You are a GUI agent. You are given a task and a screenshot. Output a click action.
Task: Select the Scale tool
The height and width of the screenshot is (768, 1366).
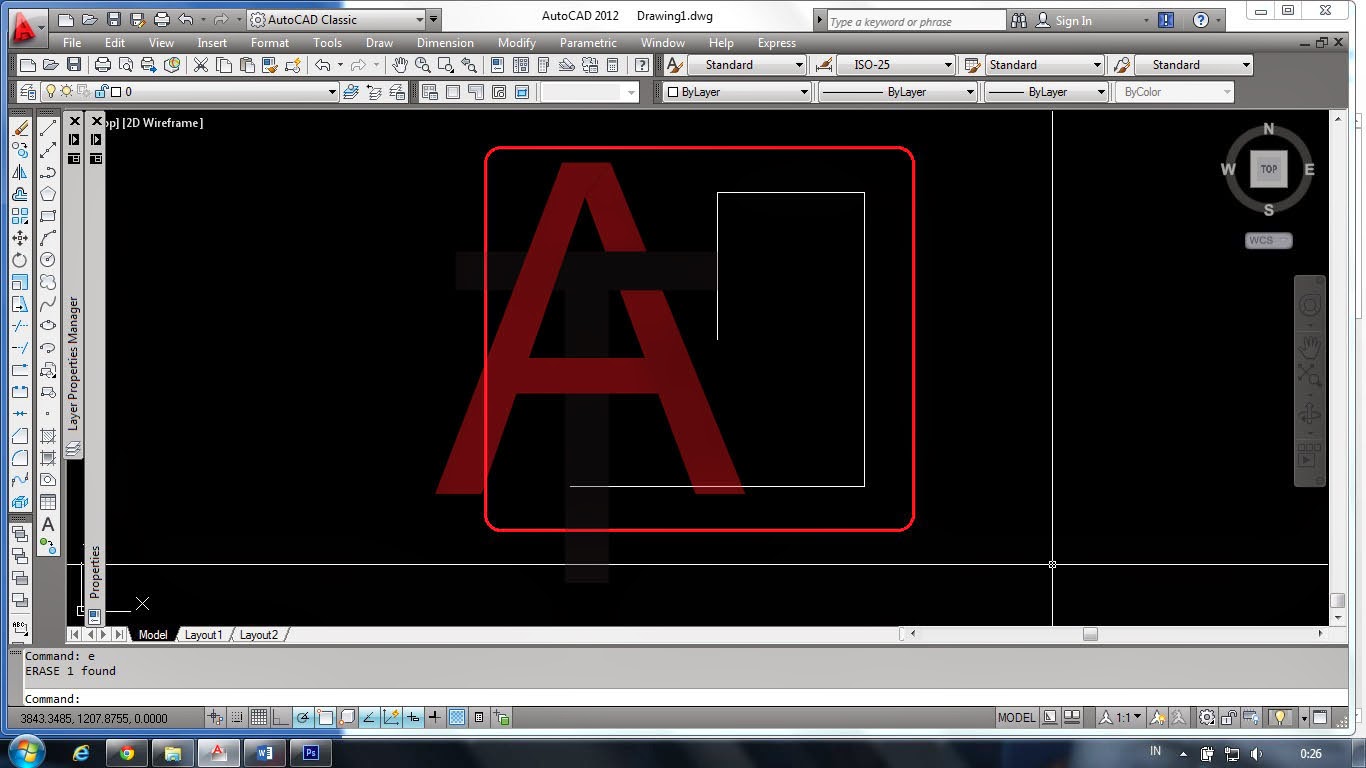20,282
